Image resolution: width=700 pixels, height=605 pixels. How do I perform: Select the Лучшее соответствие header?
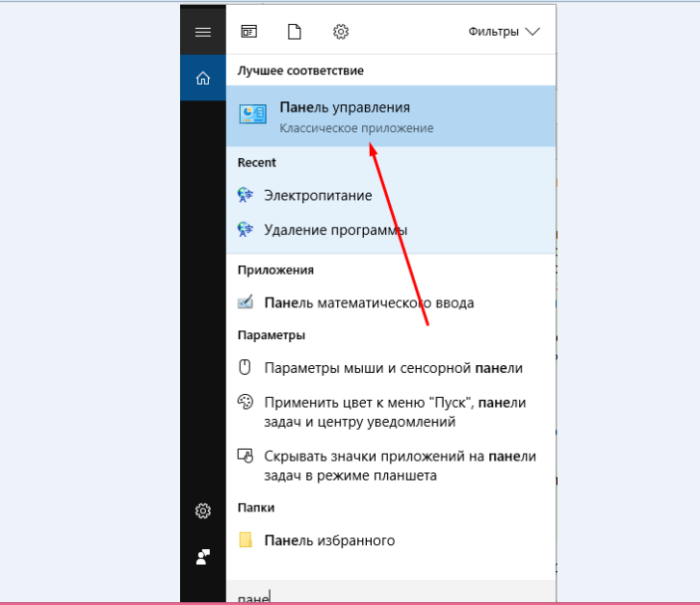(300, 71)
